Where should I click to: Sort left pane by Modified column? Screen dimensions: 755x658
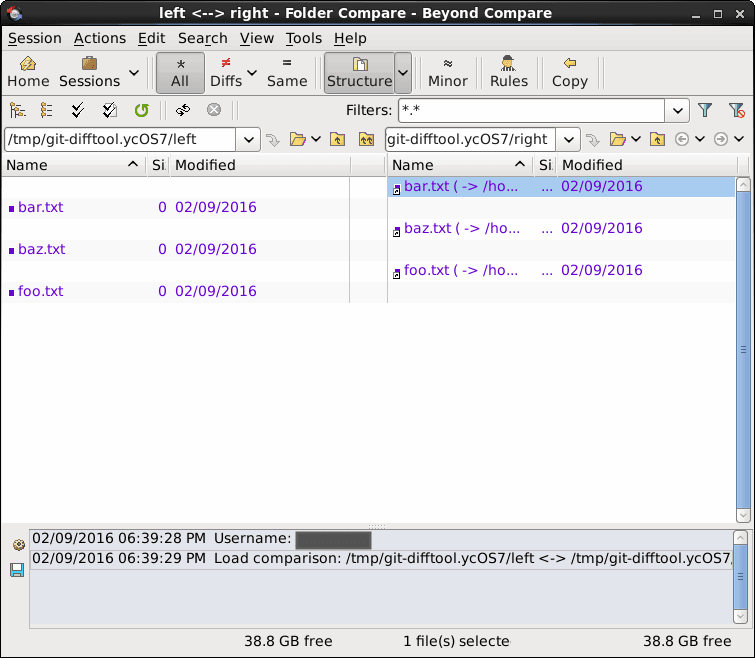point(260,165)
